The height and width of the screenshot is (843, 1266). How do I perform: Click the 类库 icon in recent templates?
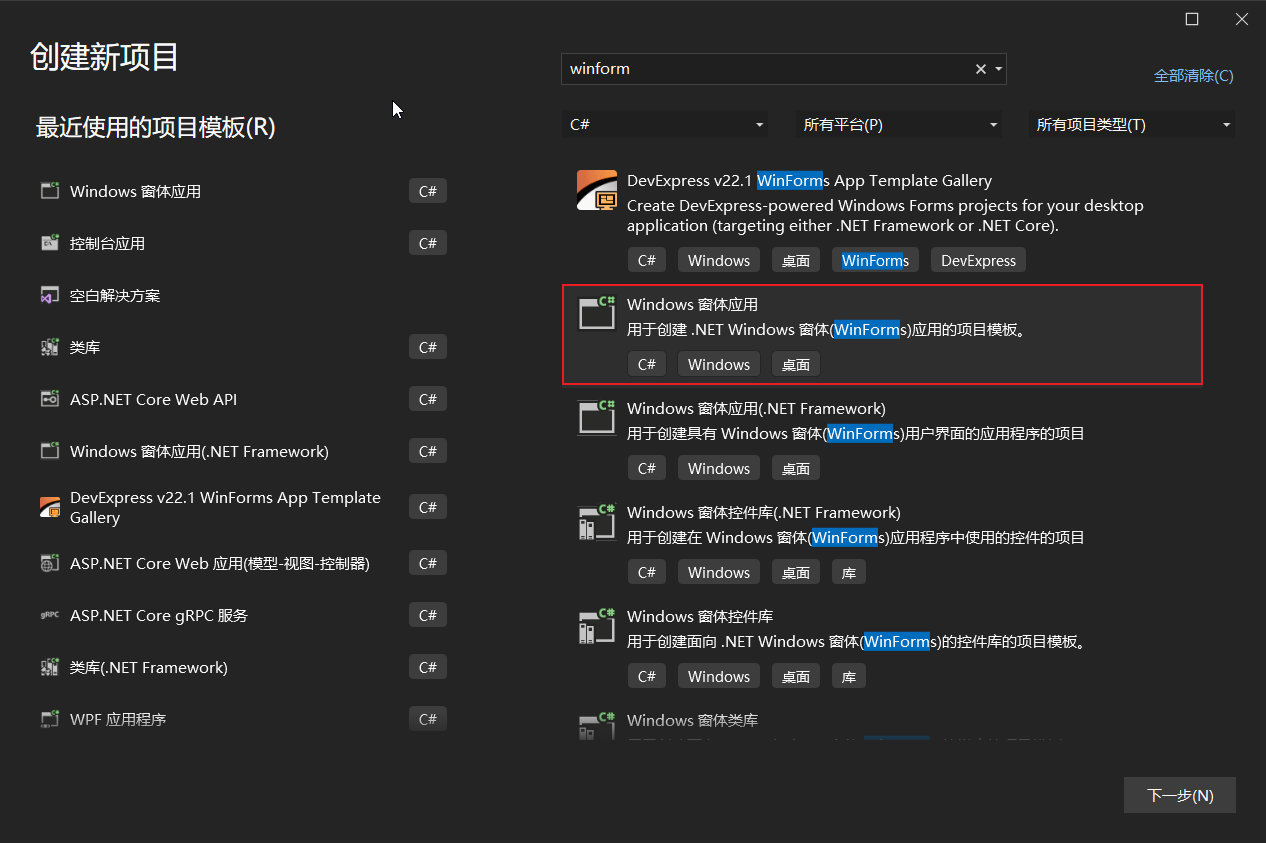49,347
